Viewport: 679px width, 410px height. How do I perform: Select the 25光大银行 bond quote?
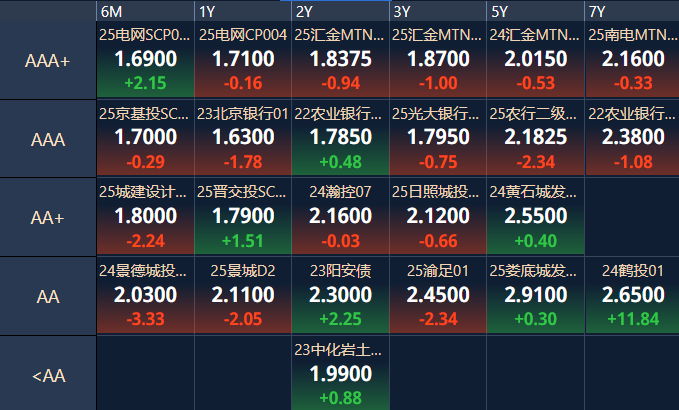pos(438,137)
